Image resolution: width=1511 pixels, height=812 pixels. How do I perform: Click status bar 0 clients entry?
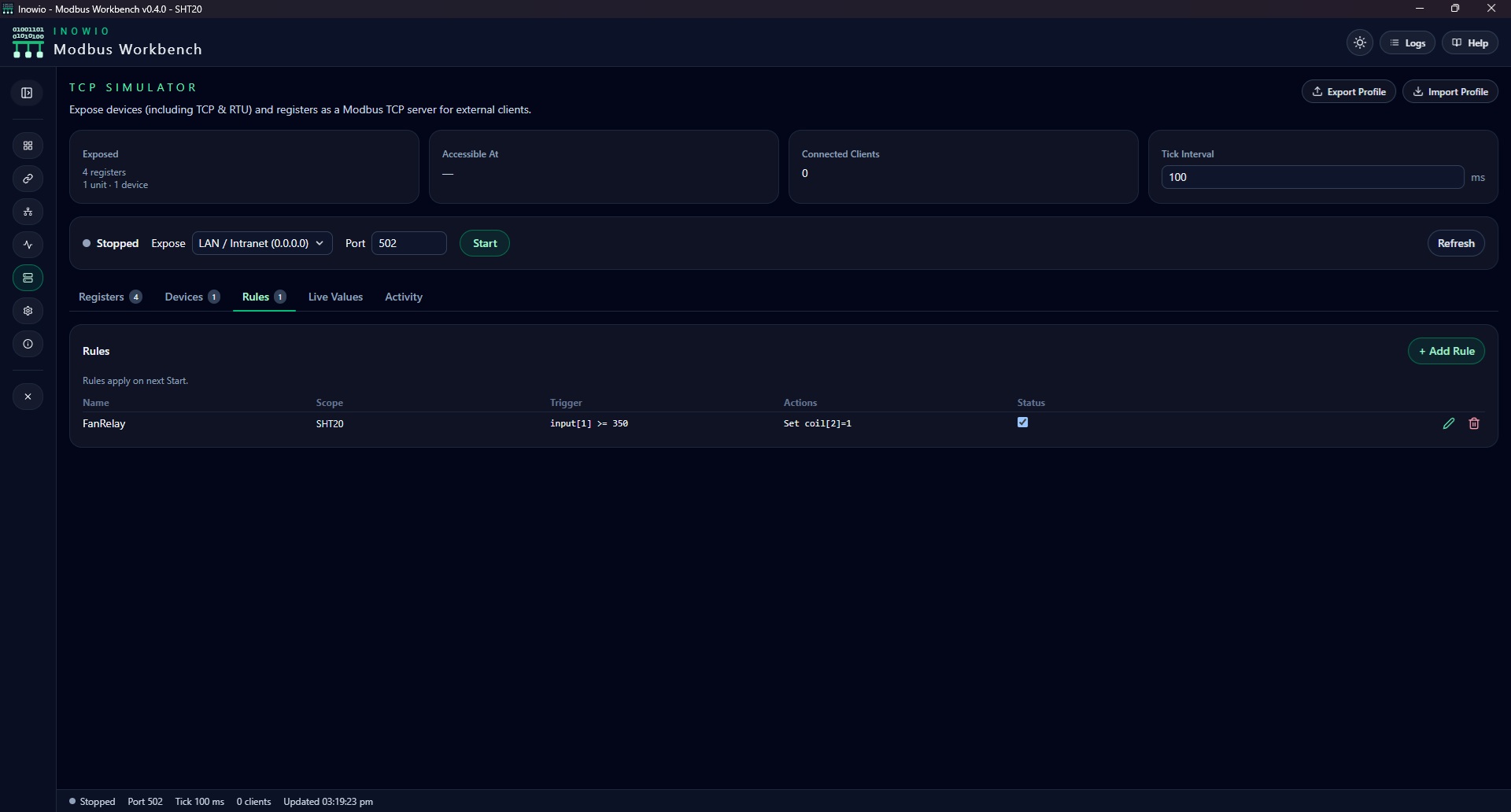[253, 802]
